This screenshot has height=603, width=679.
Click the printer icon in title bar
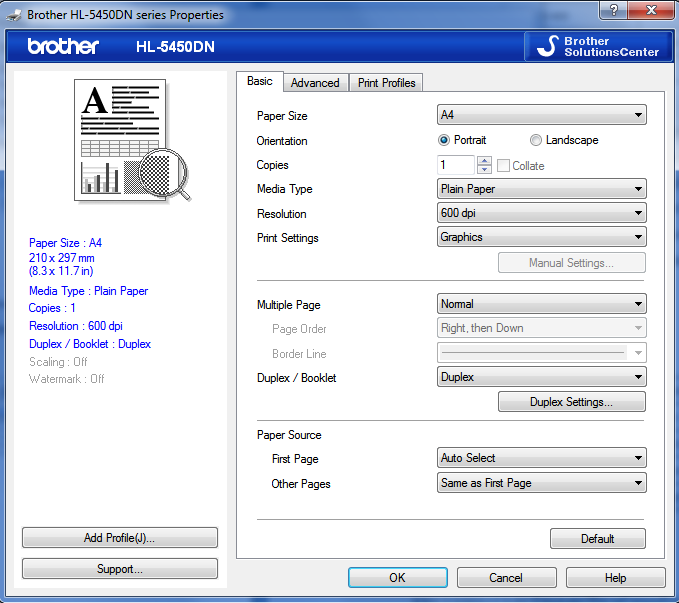coord(13,15)
